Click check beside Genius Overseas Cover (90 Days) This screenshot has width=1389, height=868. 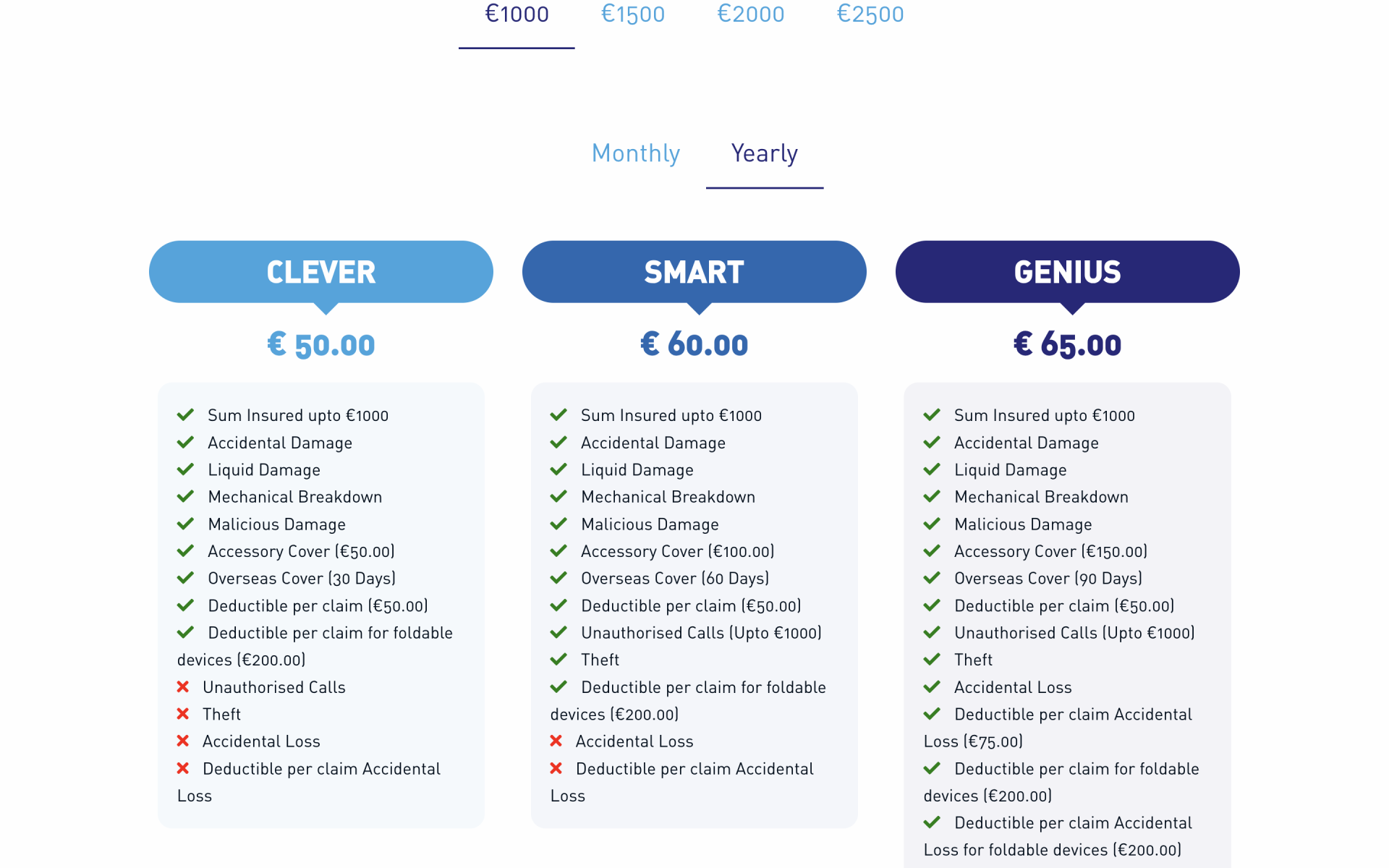(x=932, y=578)
